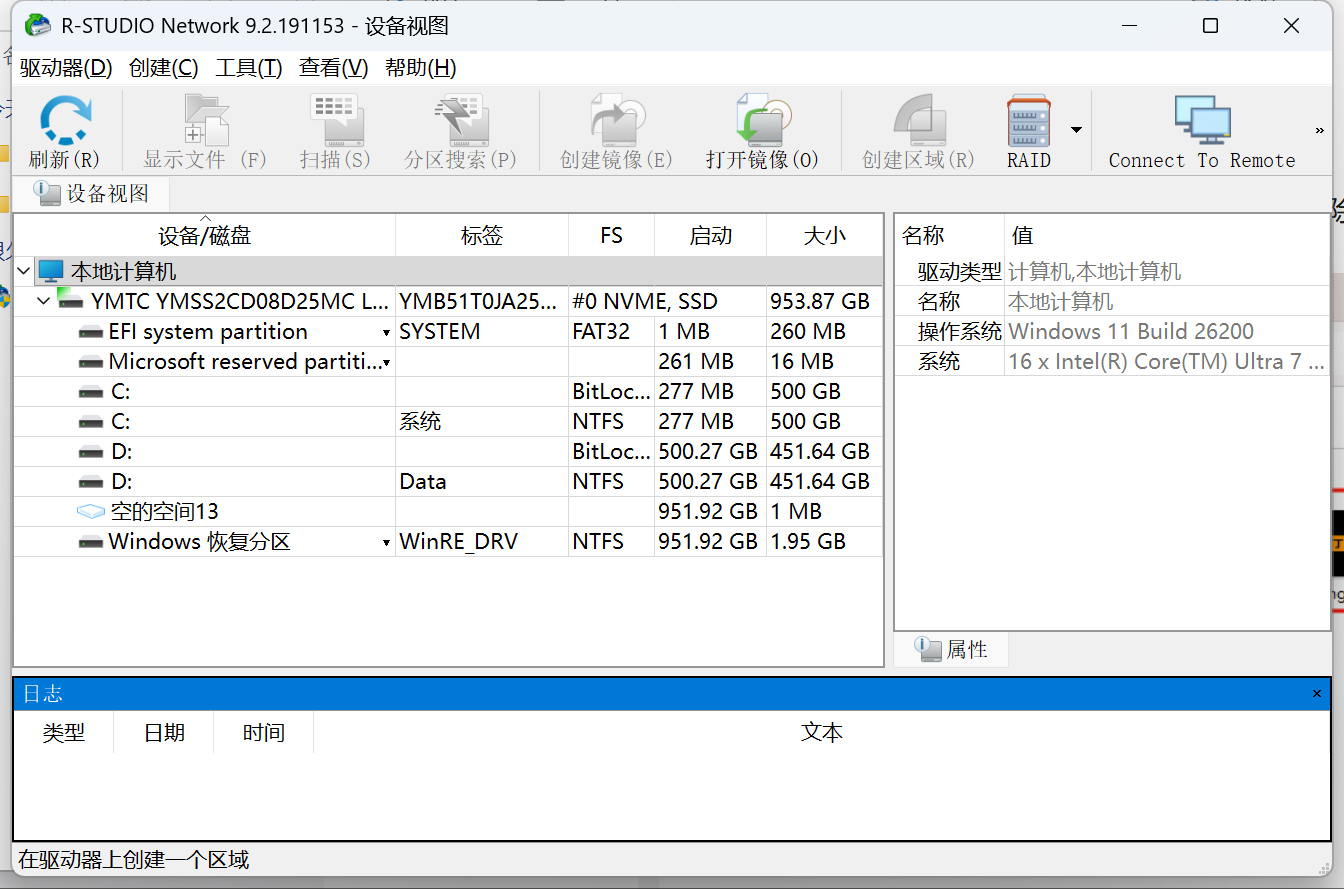Select the 本地计算机 tree row label
1344x889 pixels.
(123, 271)
